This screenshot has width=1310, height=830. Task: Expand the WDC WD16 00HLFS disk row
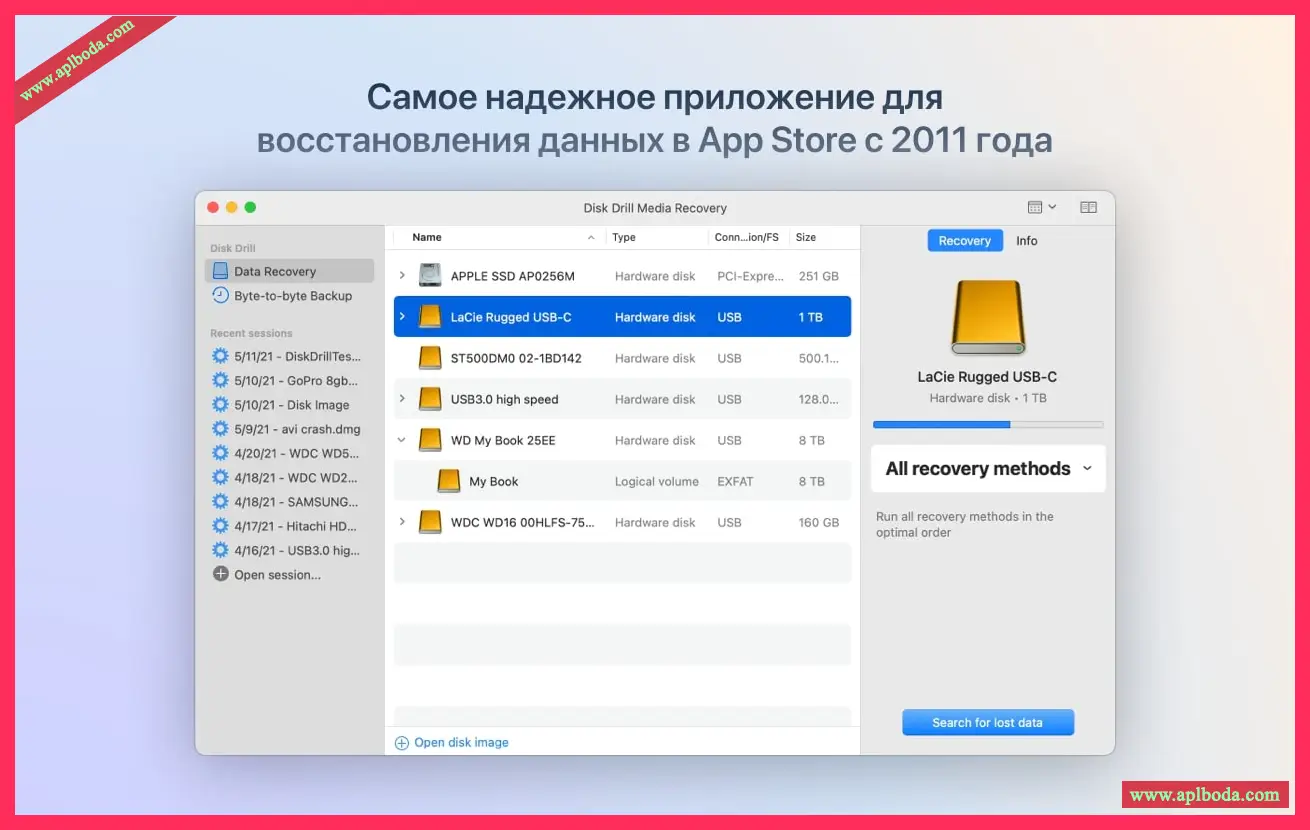click(402, 522)
